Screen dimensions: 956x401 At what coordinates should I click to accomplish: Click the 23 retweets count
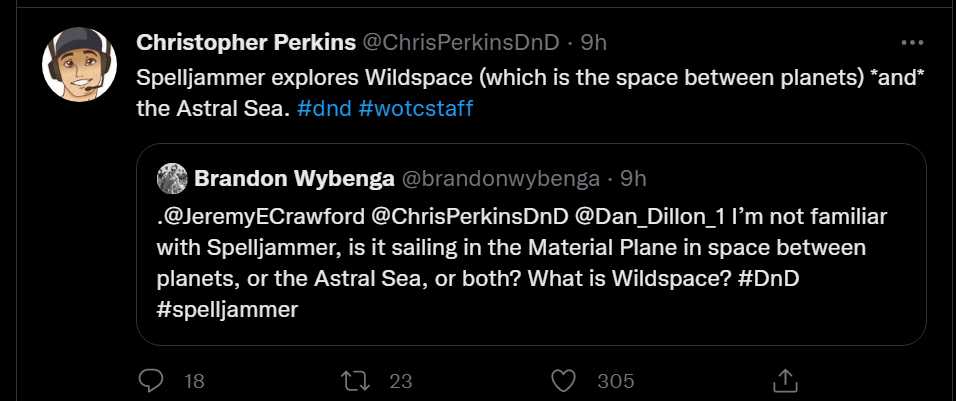click(401, 380)
